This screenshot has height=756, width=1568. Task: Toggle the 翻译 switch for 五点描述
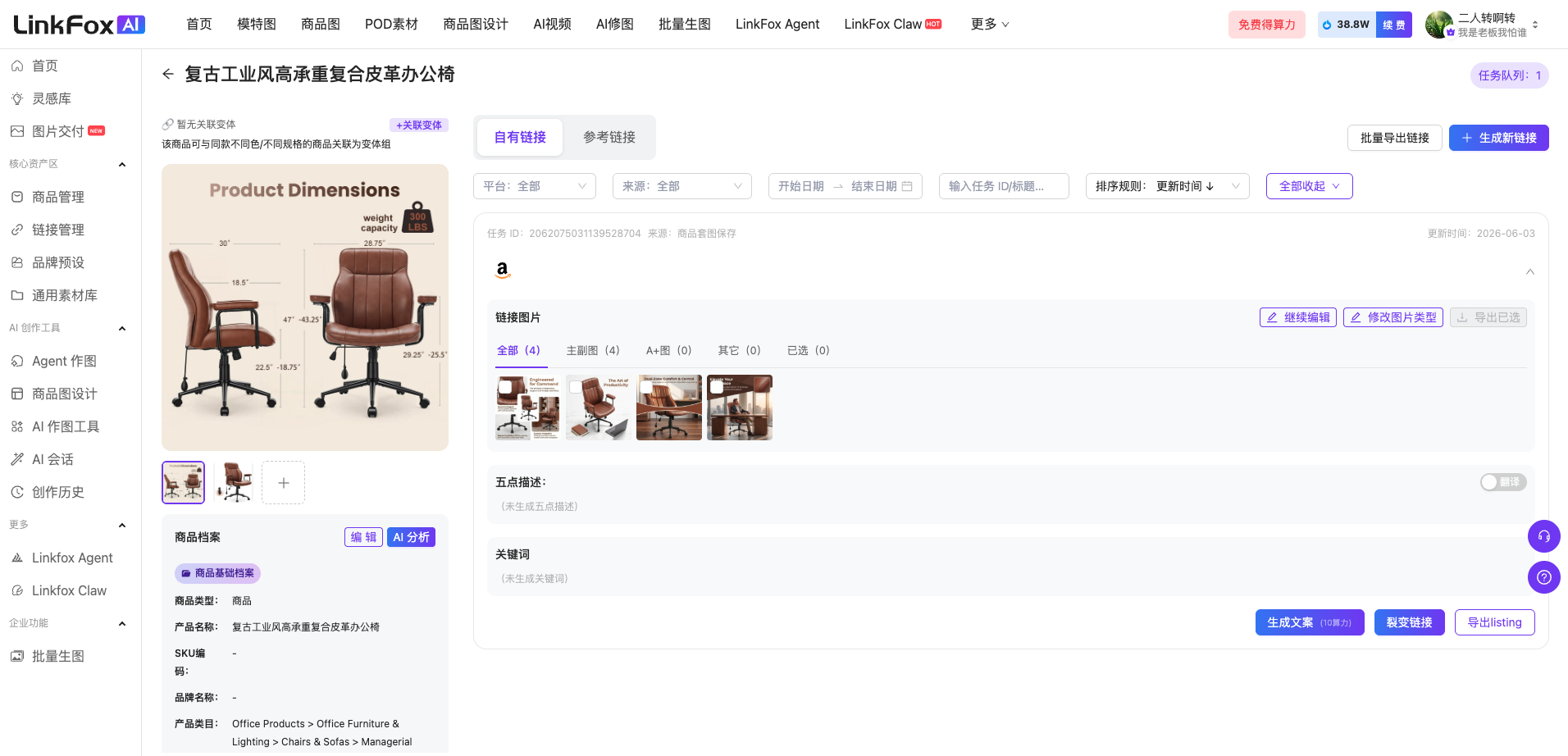click(x=1503, y=482)
